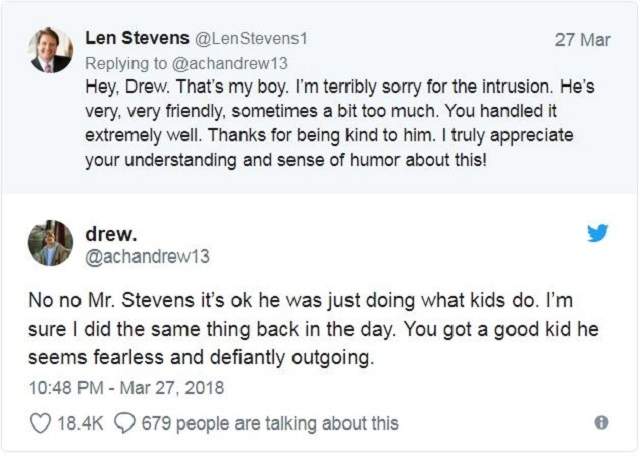Viewport: 640px width, 456px height.
Task: Click the 18.4K likes count
Action: 80,423
